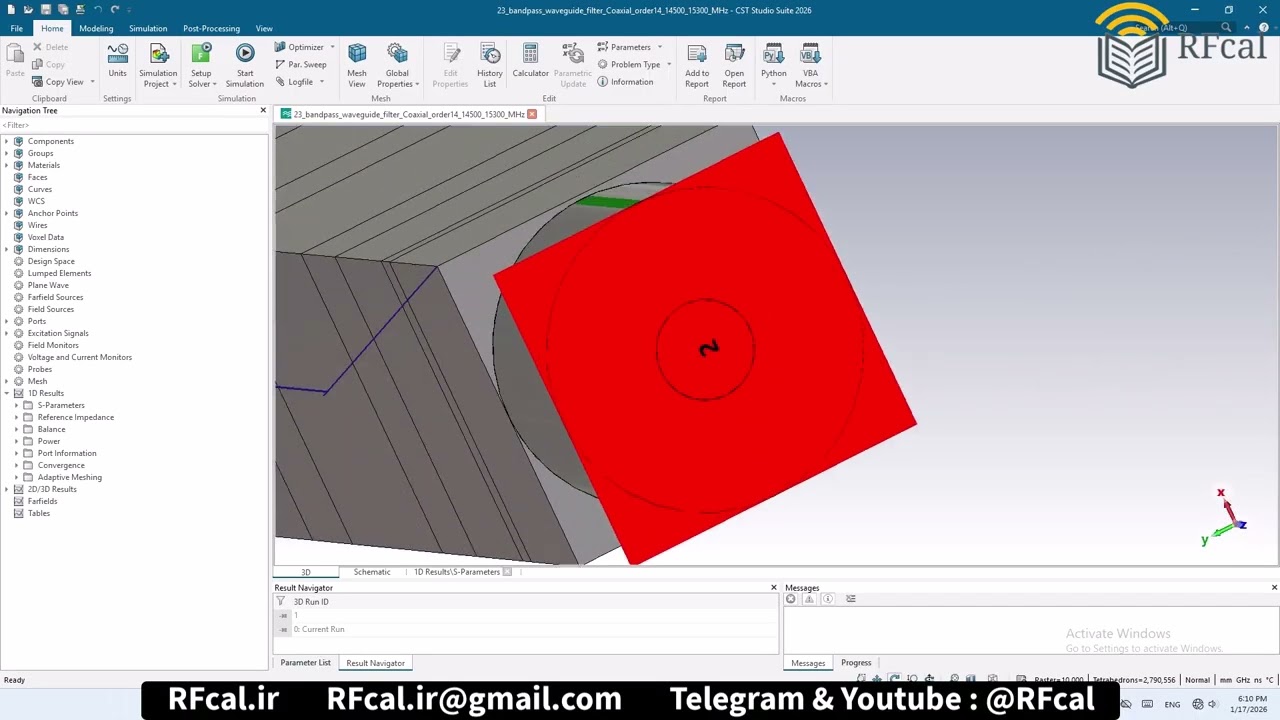1280x720 pixels.
Task: Click port 2 label in 3D view
Action: 708,348
